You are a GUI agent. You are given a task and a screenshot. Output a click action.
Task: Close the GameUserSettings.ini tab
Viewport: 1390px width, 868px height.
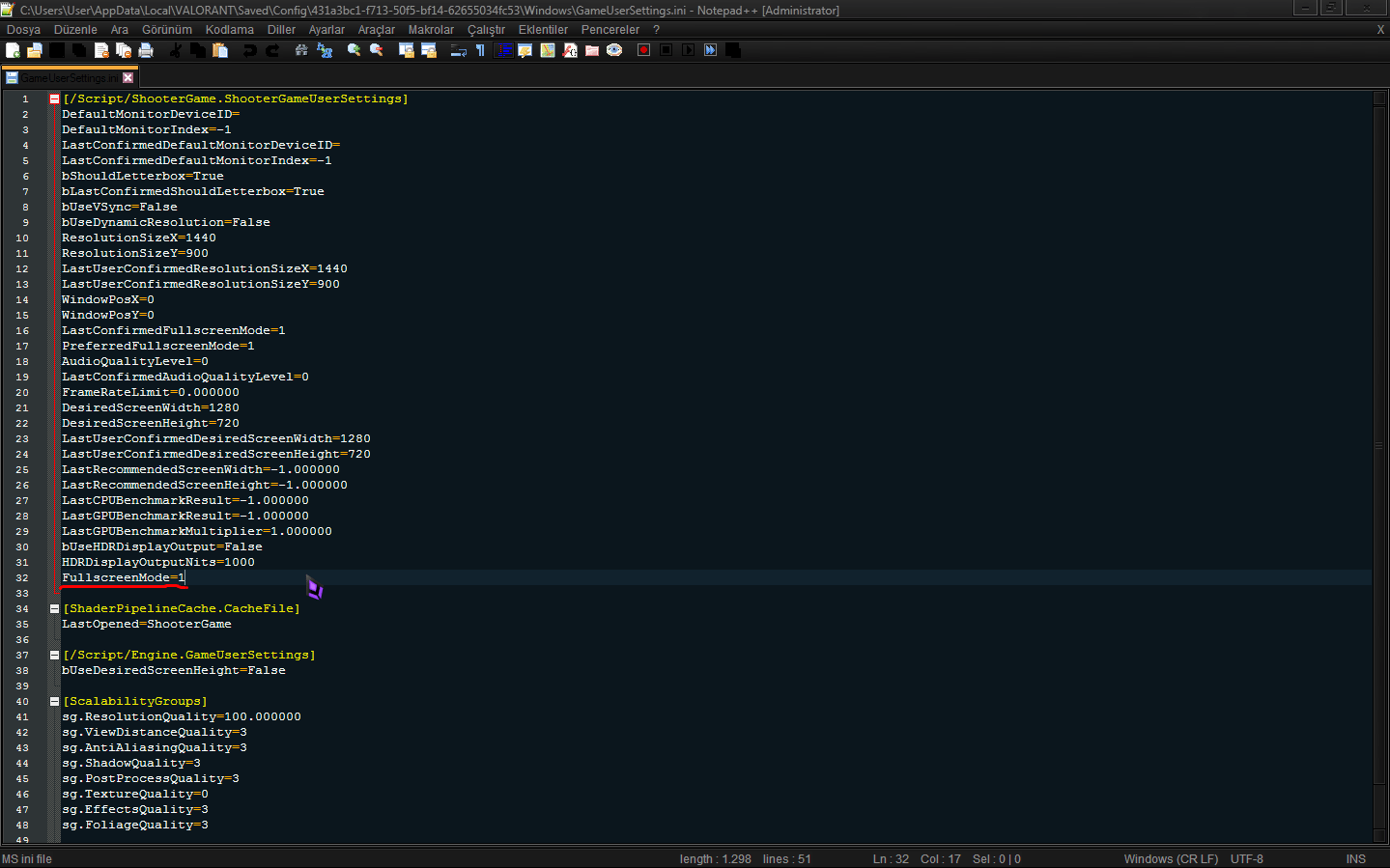[x=128, y=76]
